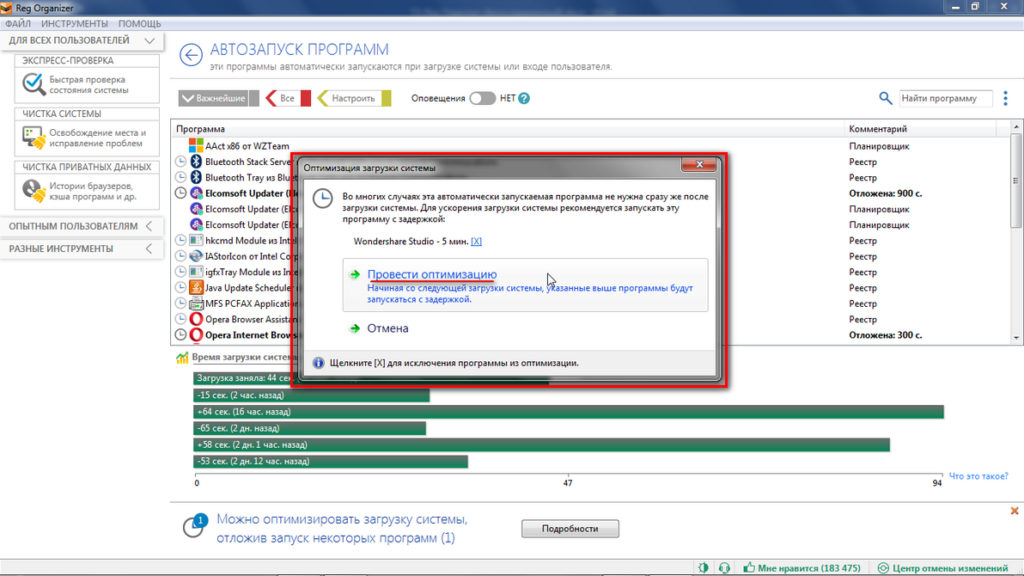Select the AAct x86 от WZTeam row
The height and width of the screenshot is (576, 1024).
pos(590,146)
